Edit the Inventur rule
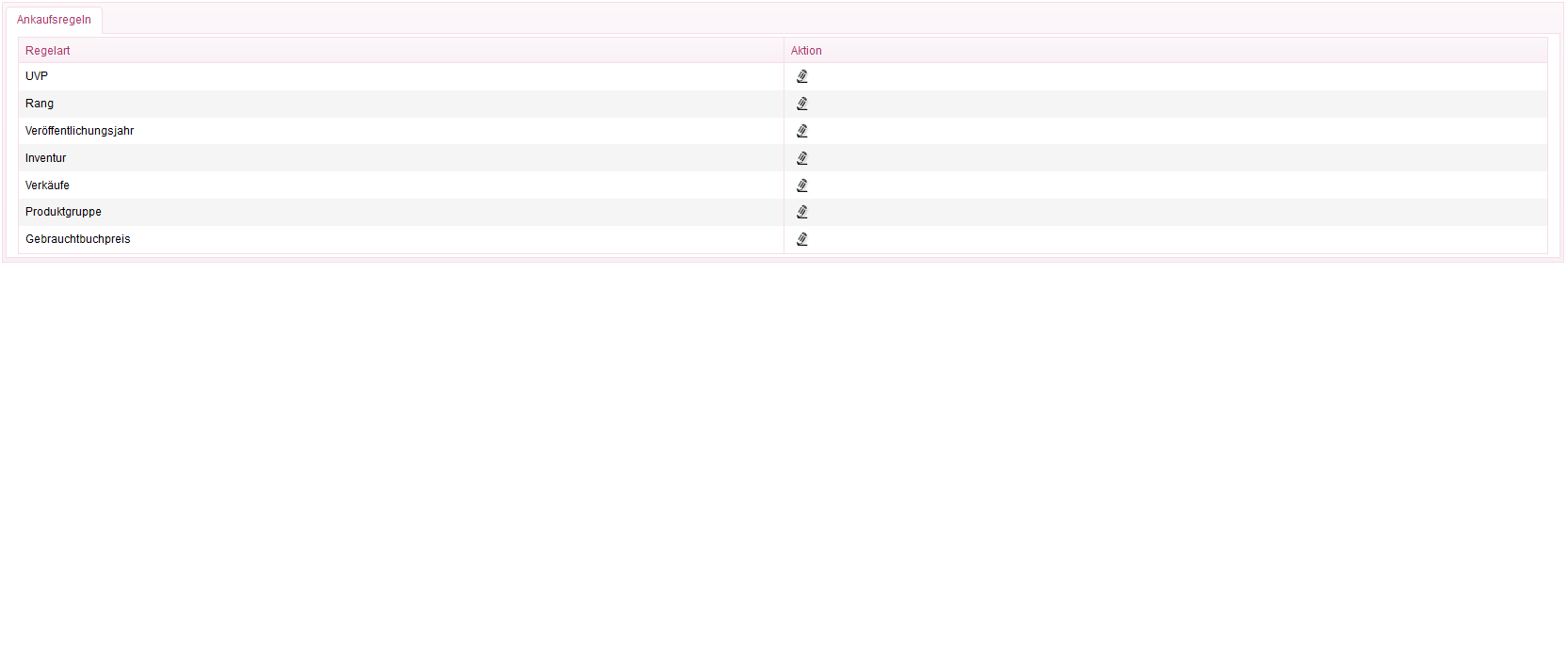 click(802, 158)
